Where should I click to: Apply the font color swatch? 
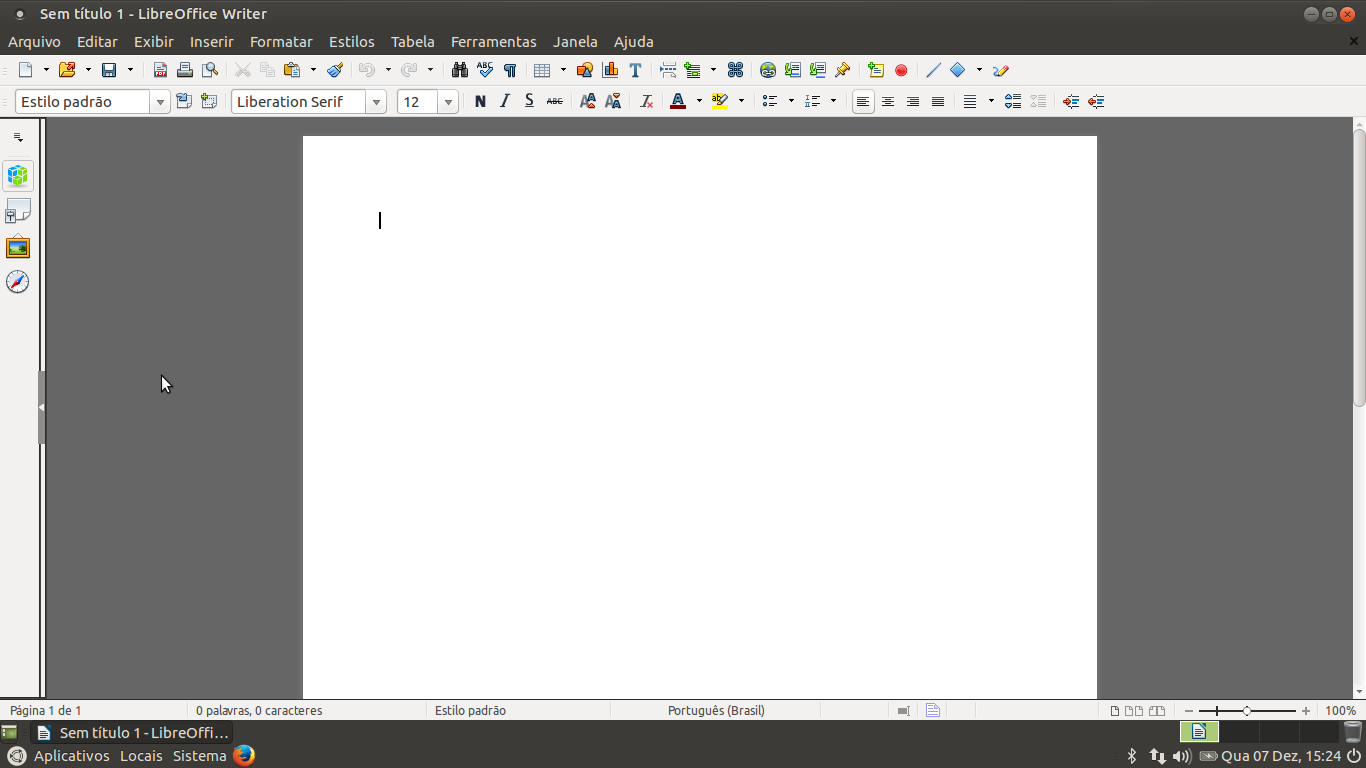tap(678, 101)
